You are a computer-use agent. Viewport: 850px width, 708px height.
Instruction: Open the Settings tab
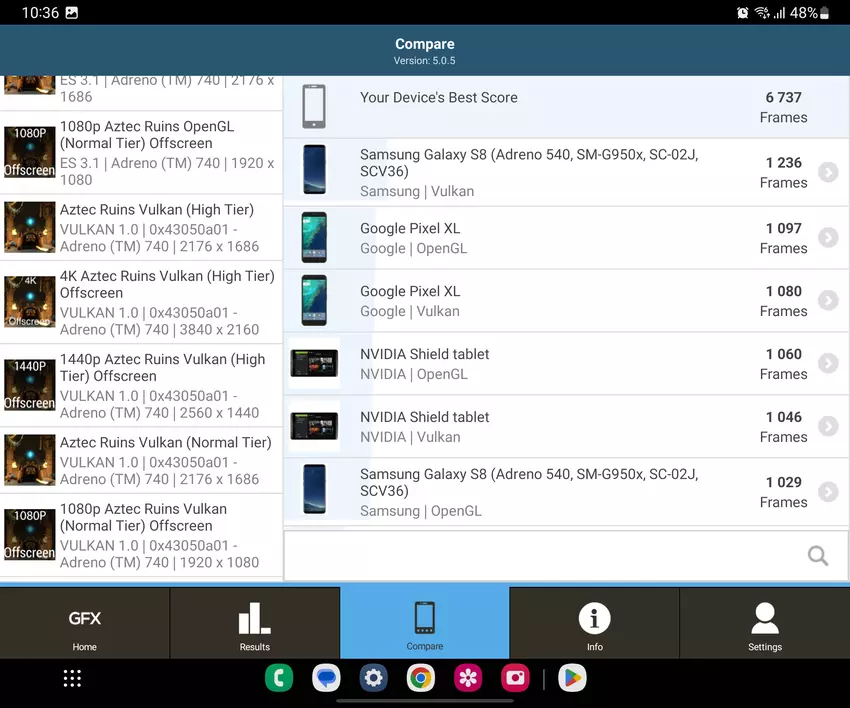point(765,624)
